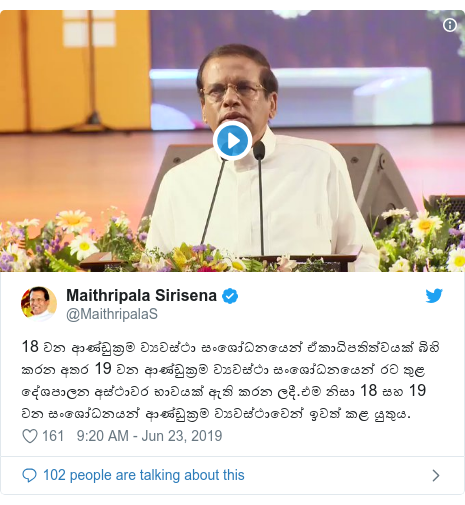Expand conversation with right chevron arrow
465x505 pixels.
(x=436, y=476)
